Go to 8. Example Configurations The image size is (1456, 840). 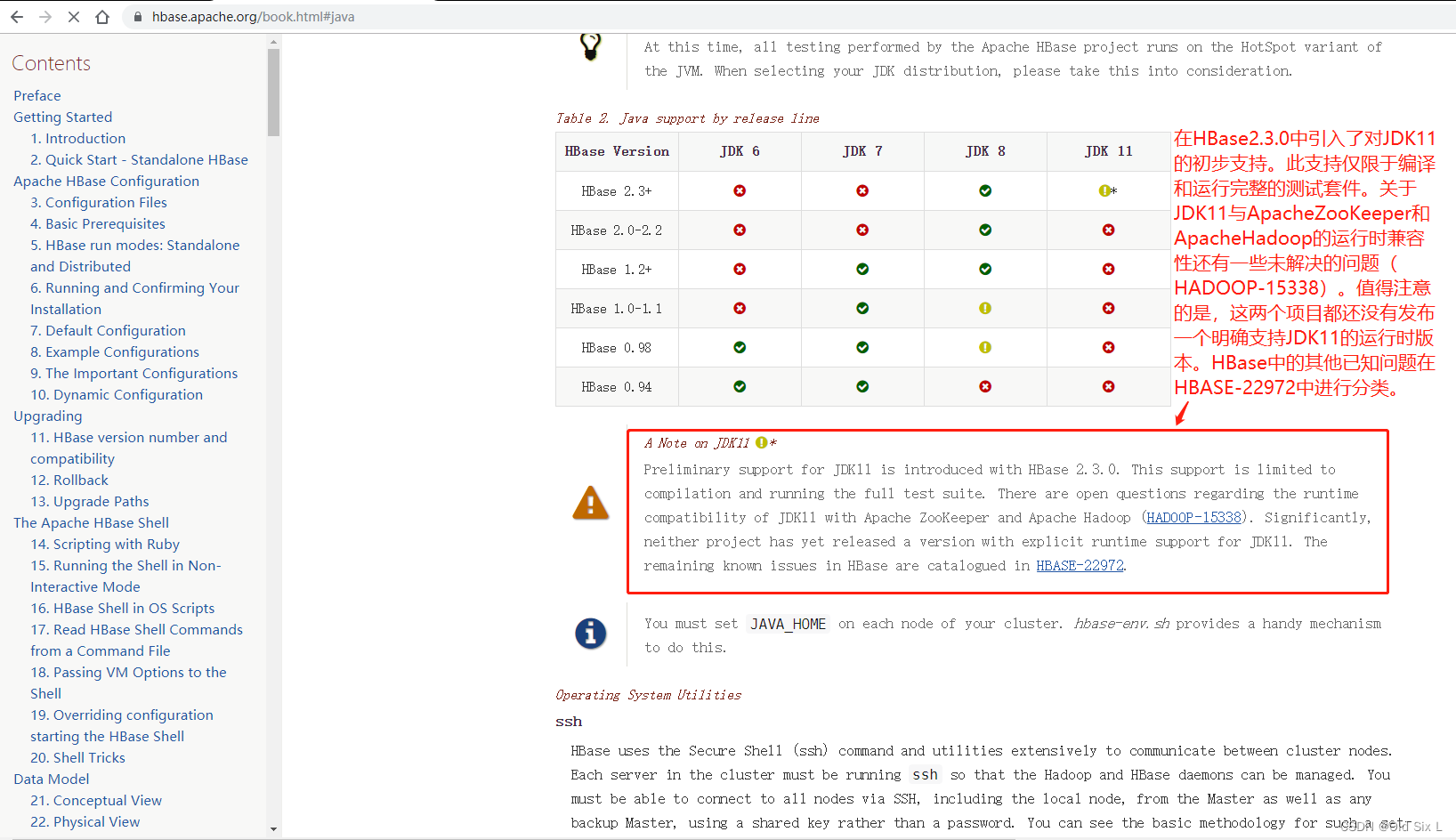pyautogui.click(x=115, y=351)
